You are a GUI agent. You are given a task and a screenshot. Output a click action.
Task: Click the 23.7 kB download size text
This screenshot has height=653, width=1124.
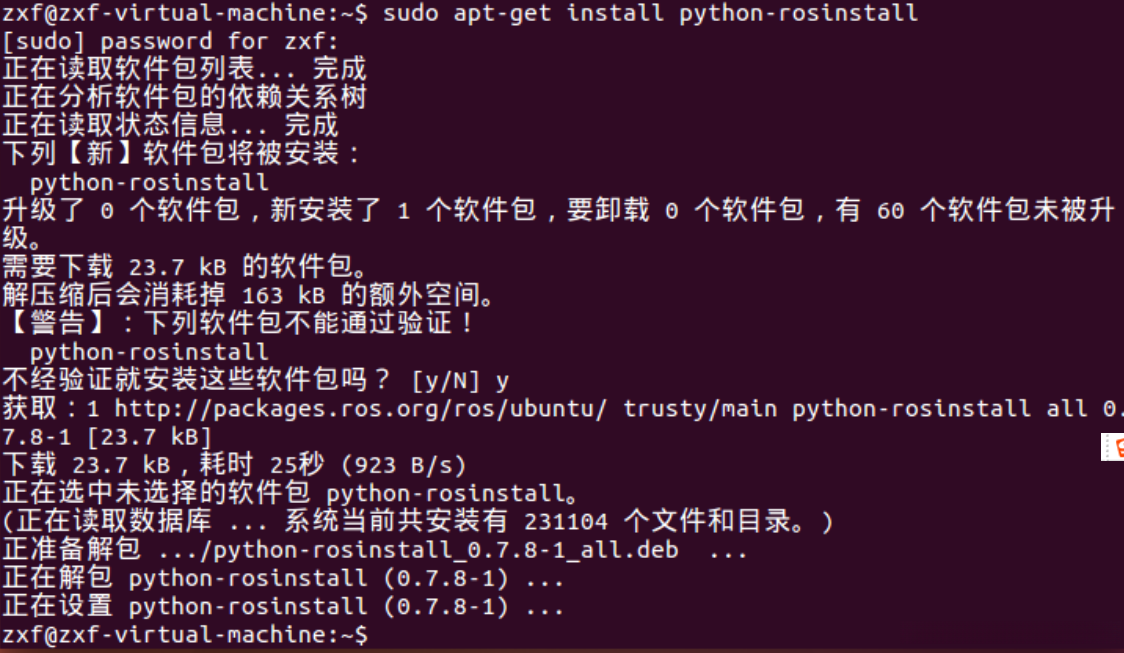178,267
